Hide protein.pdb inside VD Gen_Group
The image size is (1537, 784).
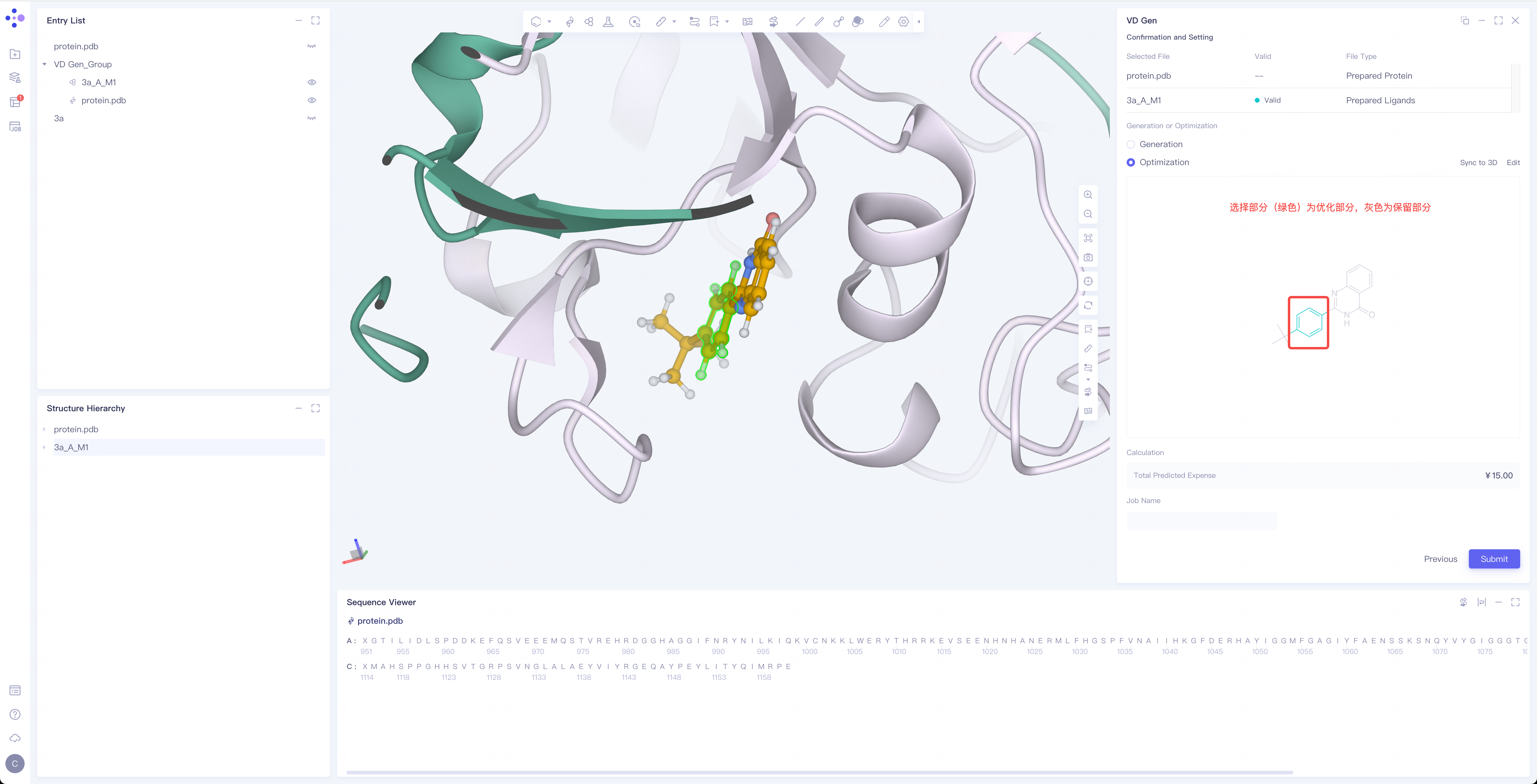point(312,100)
